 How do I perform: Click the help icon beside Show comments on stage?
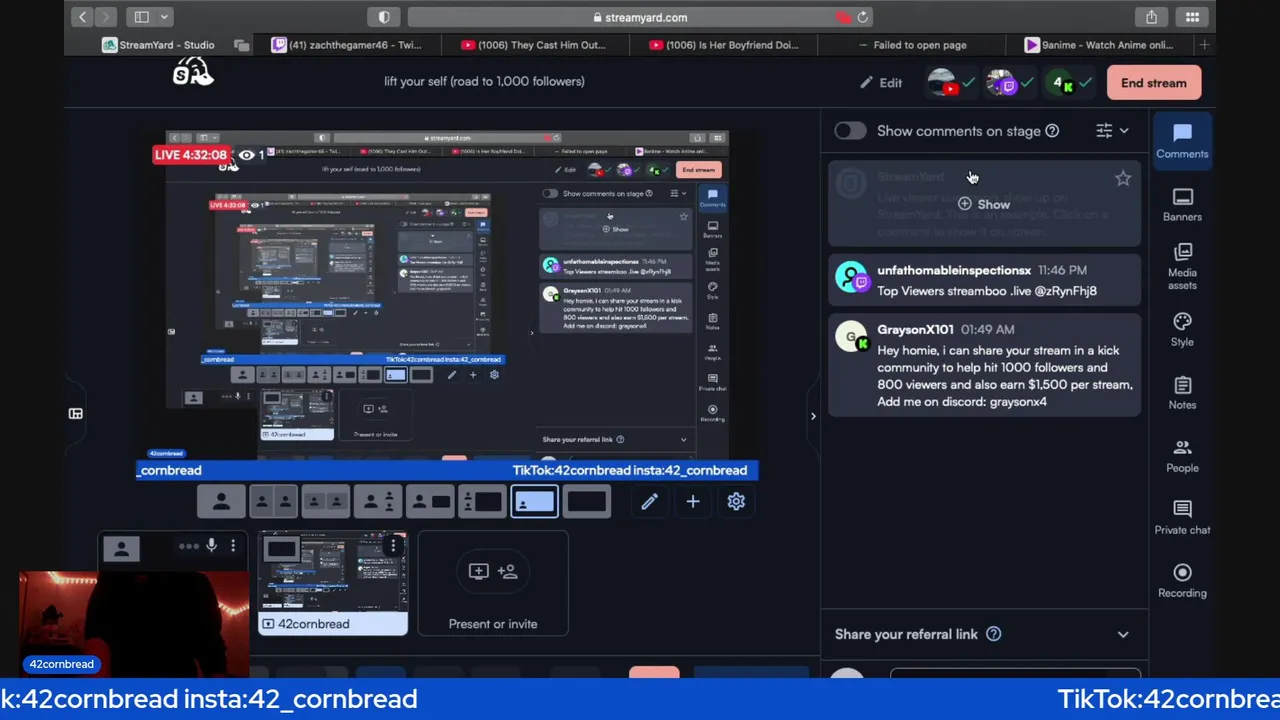click(x=1052, y=131)
